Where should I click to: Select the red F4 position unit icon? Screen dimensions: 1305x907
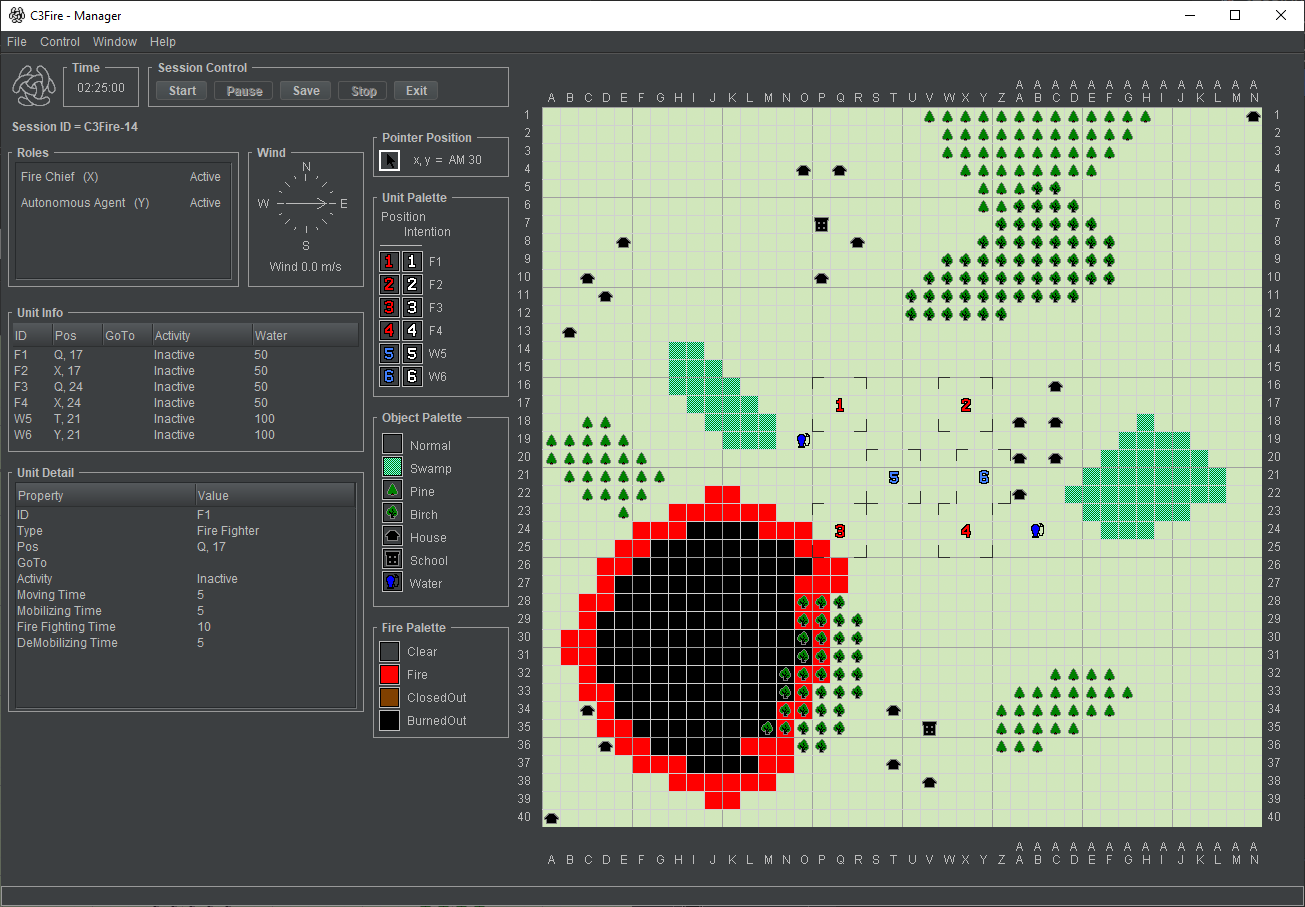390,330
